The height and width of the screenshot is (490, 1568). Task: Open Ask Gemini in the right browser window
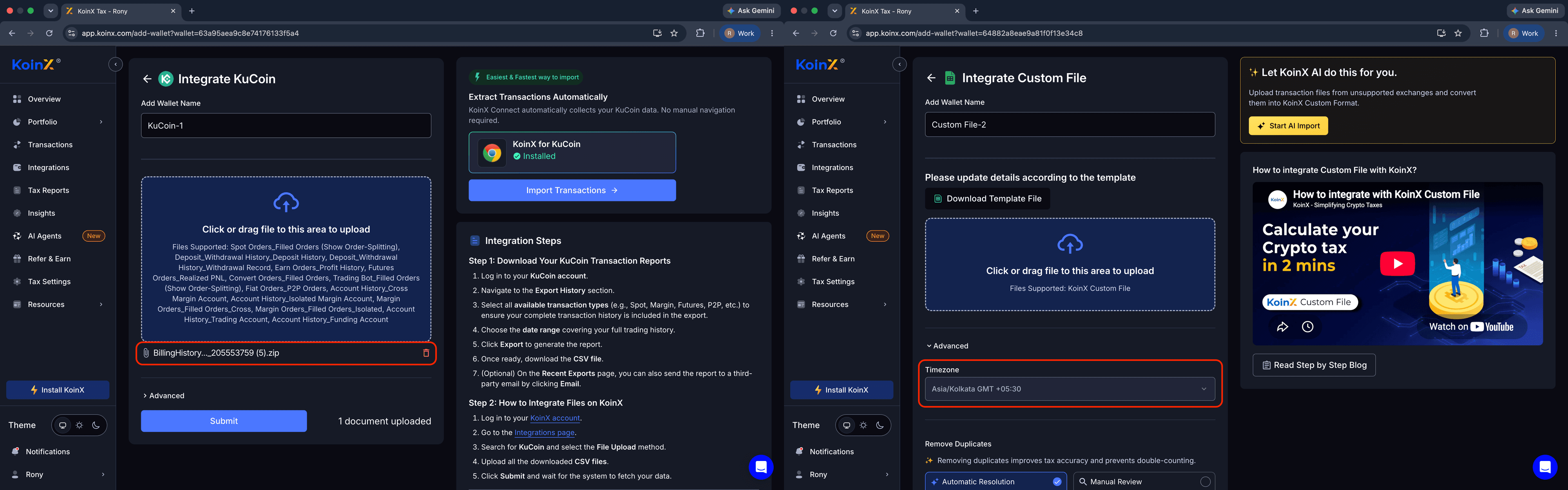[x=1535, y=11]
